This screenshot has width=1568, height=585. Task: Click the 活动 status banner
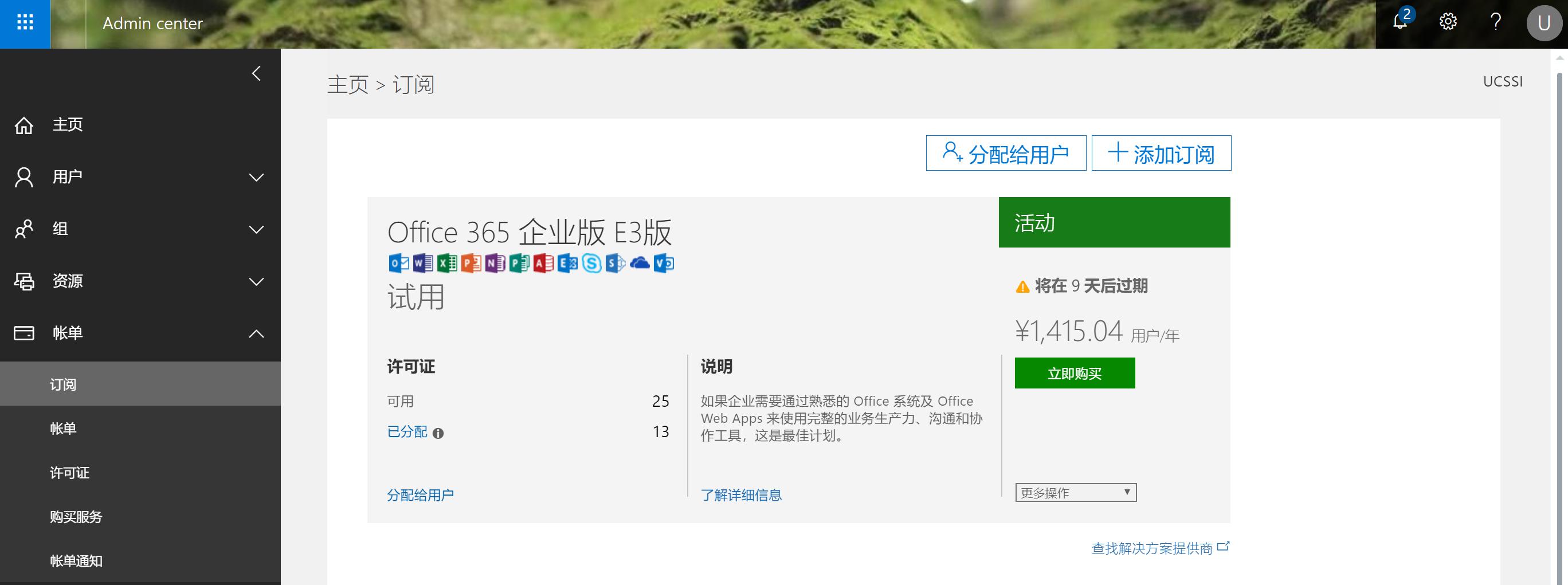tap(1114, 222)
